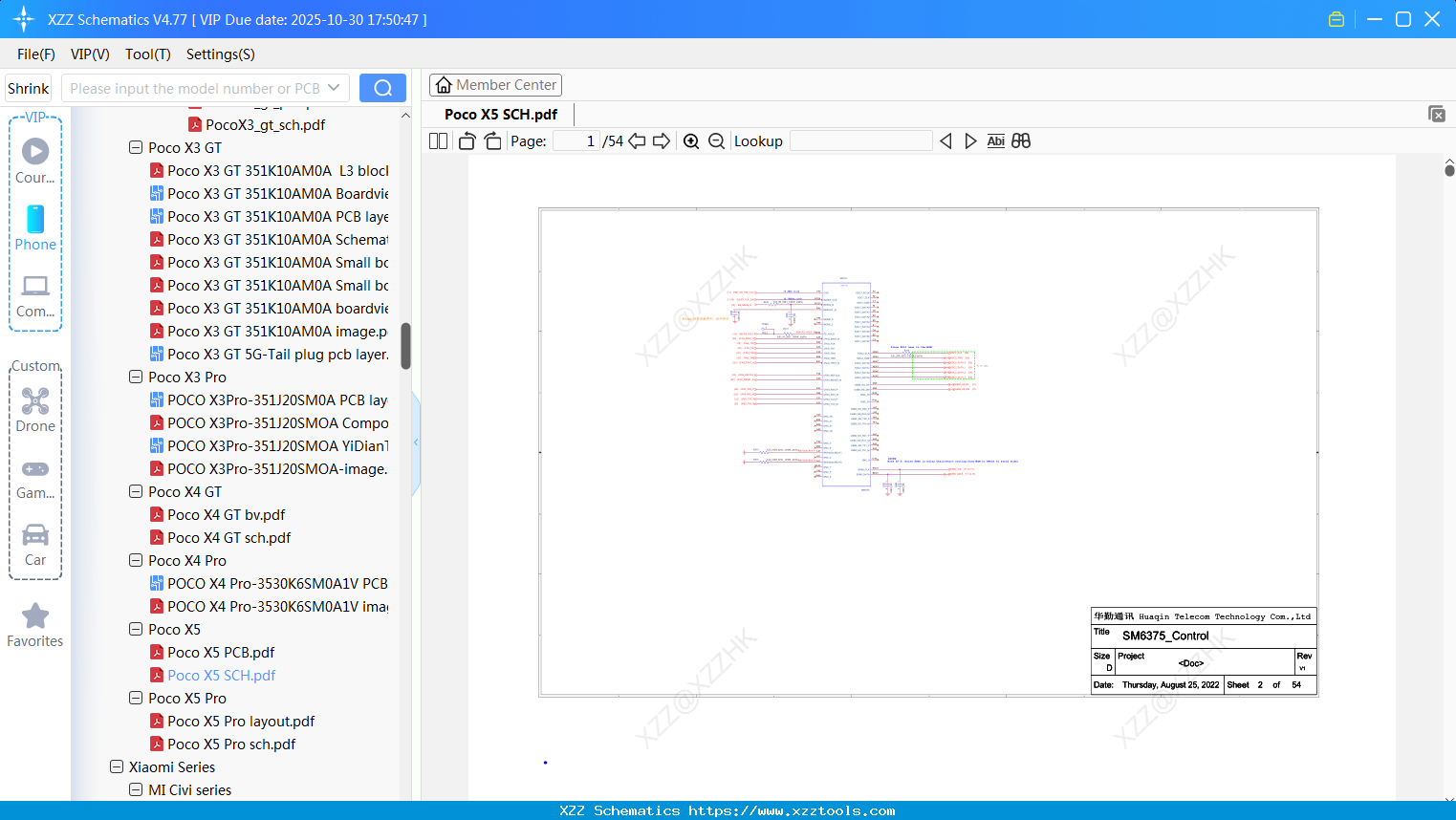Click the XZZ Schematics logo icon
The width and height of the screenshot is (1456, 820).
tap(24, 19)
